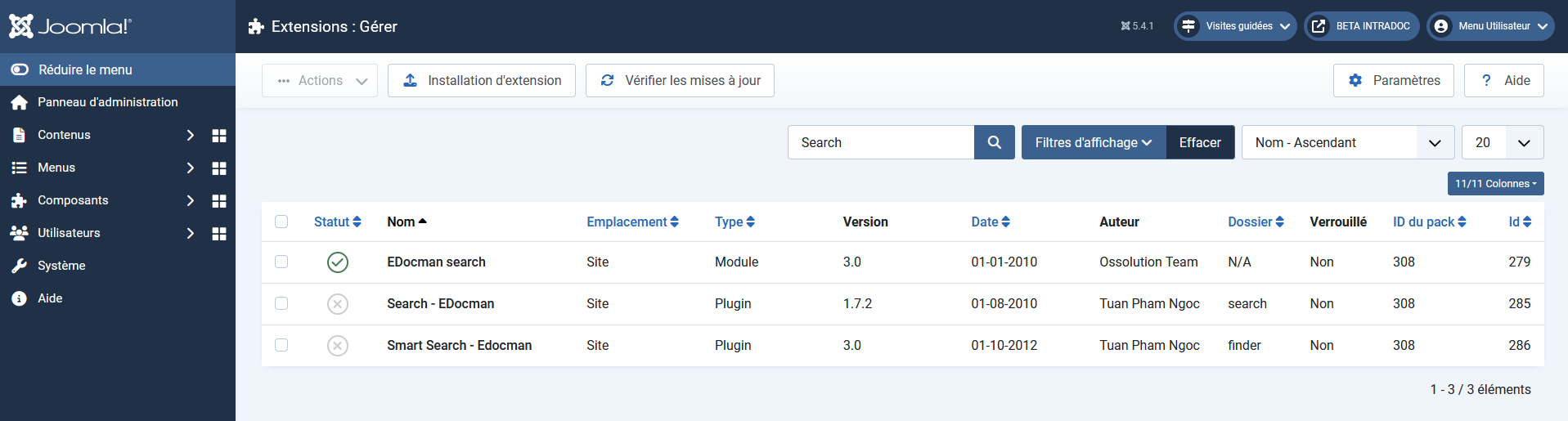Open Filtres d'affichage filter options
The height and width of the screenshot is (421, 1568).
pos(1093,142)
